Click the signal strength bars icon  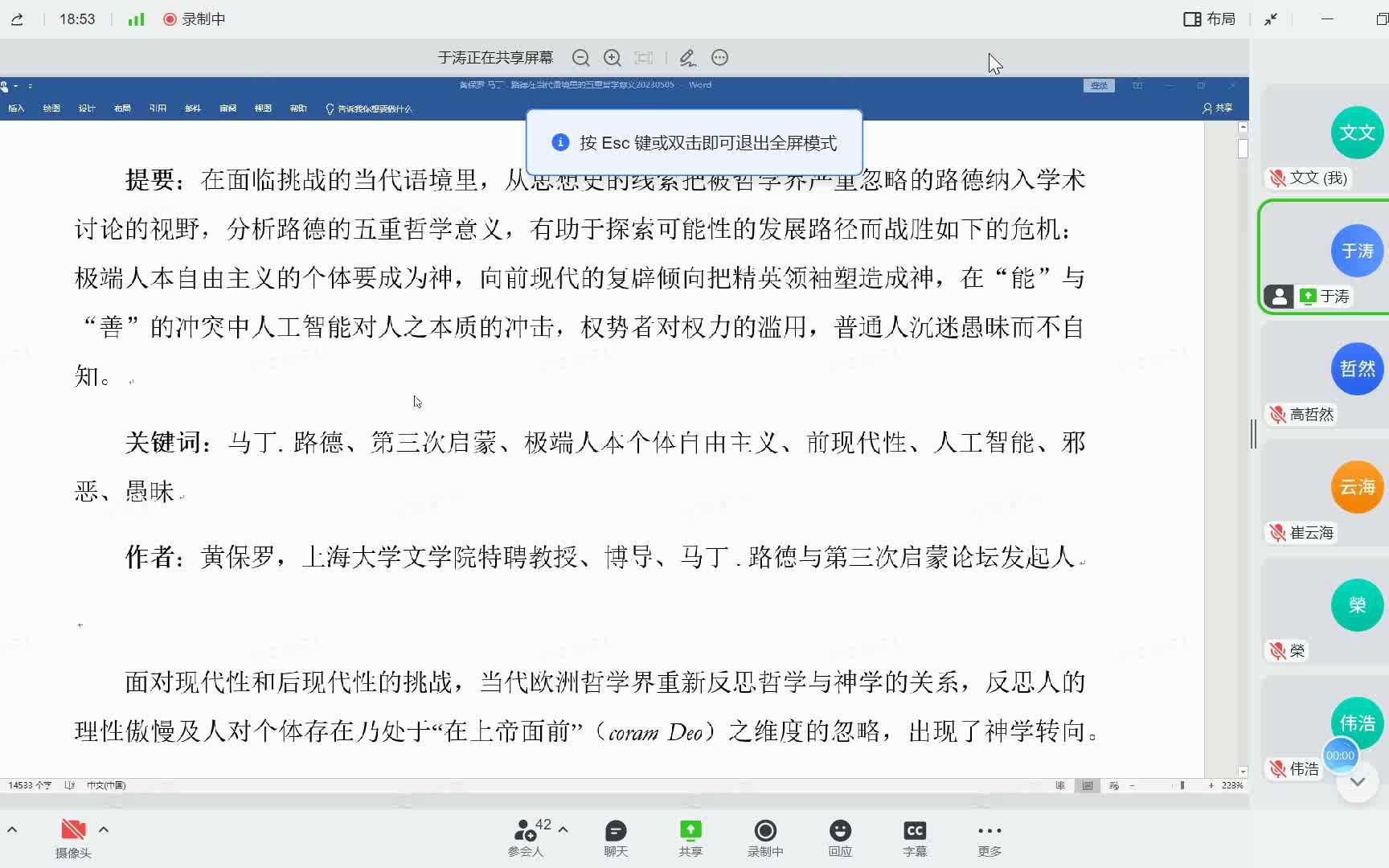pos(137,18)
